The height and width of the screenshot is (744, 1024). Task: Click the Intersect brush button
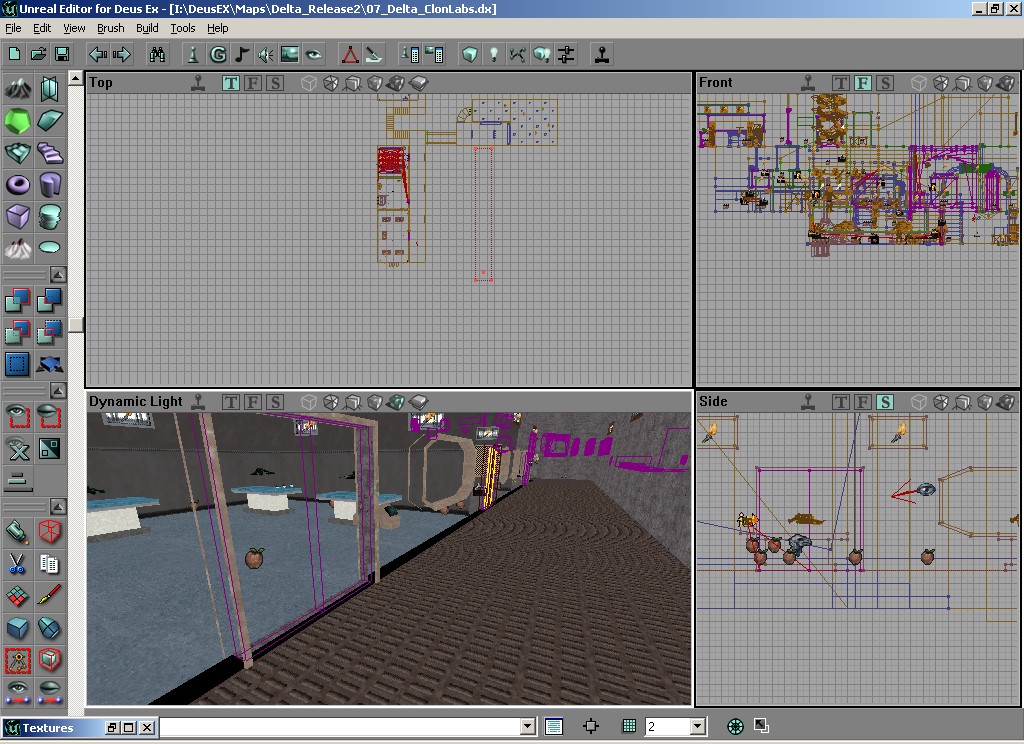18,332
